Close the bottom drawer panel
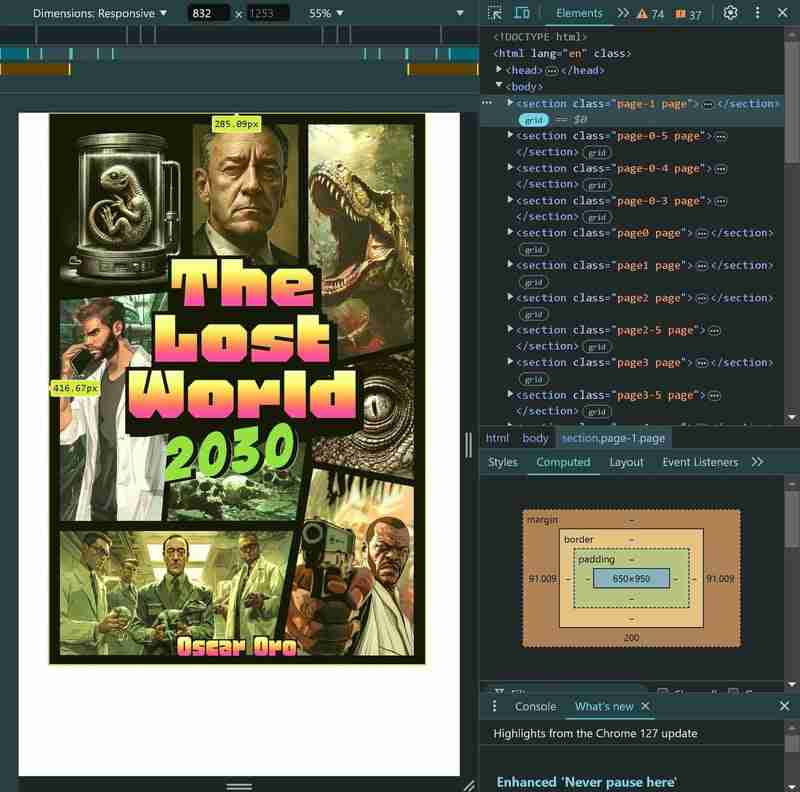Image resolution: width=800 pixels, height=792 pixels. [x=784, y=706]
